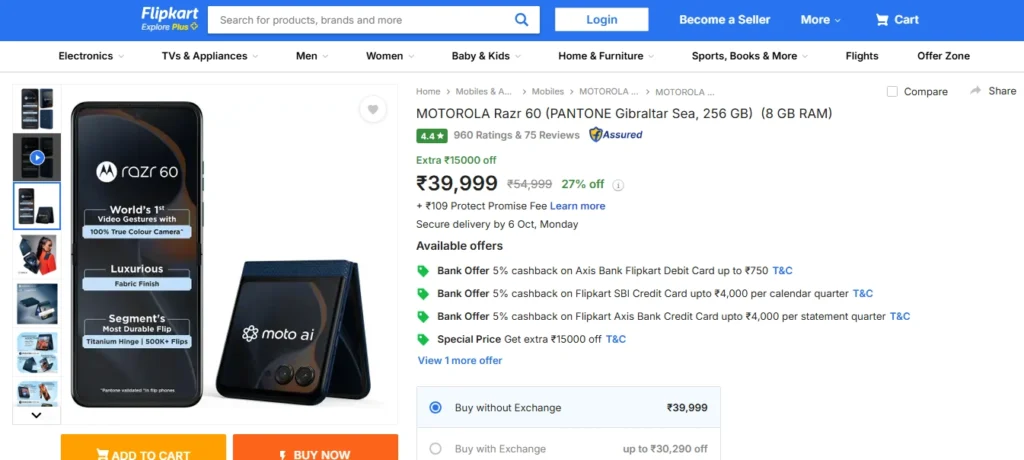
Task: Click the Flipkart Explore Plus logo
Action: tap(170, 19)
